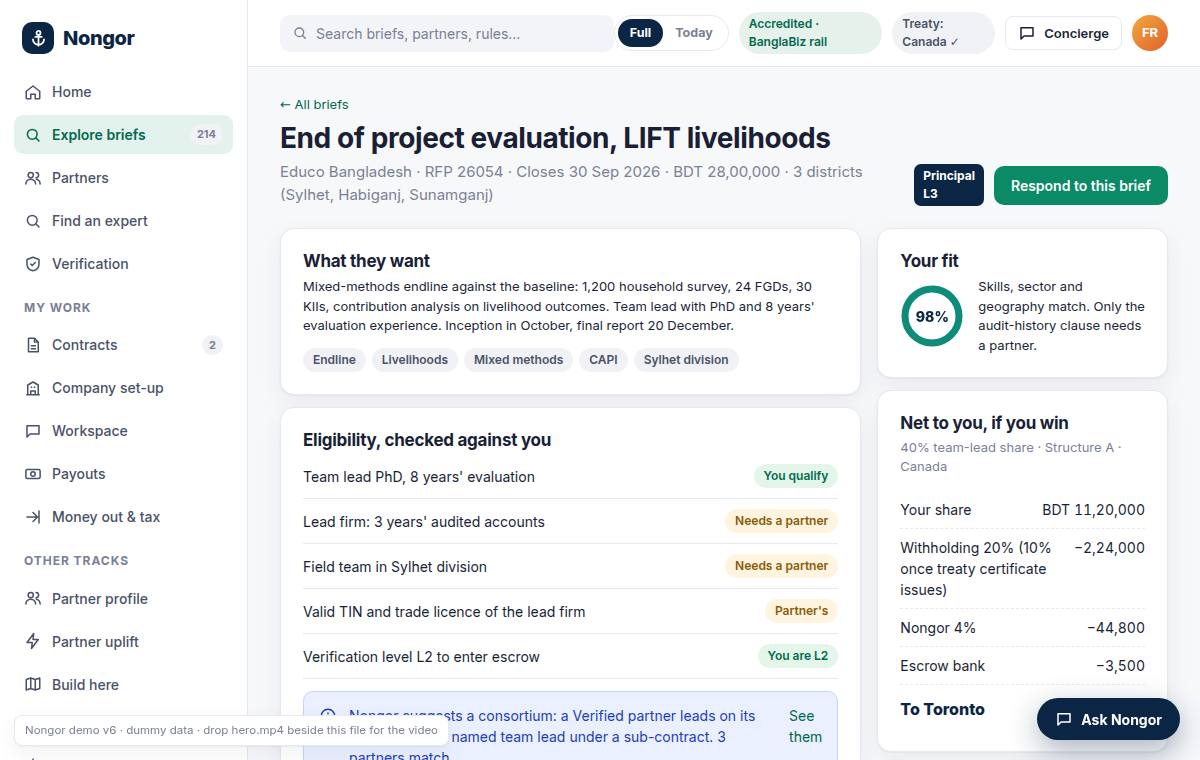Click the Contracts count badge 2
This screenshot has width=1200, height=760.
click(x=212, y=345)
